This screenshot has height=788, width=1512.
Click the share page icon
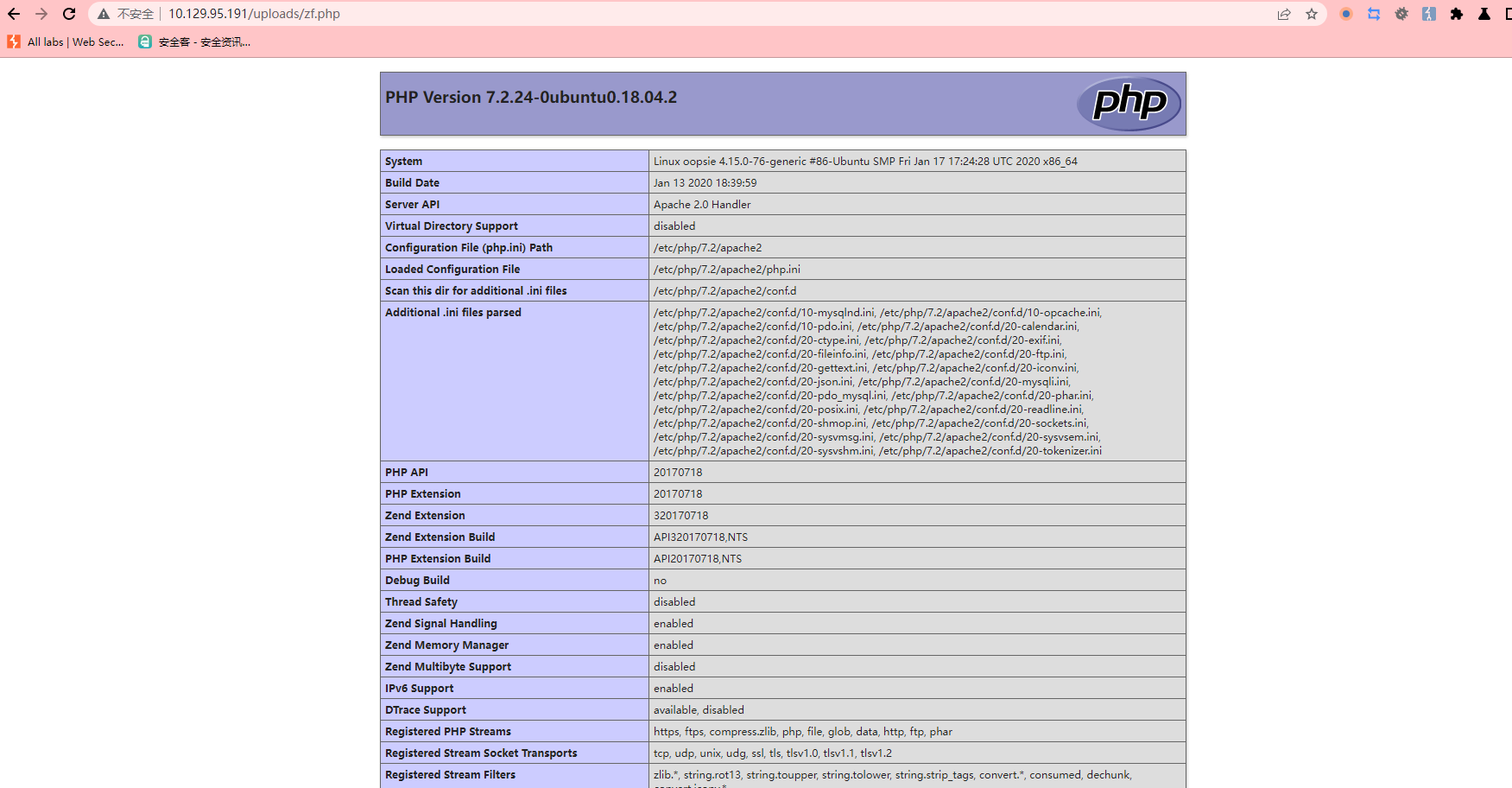1284,14
